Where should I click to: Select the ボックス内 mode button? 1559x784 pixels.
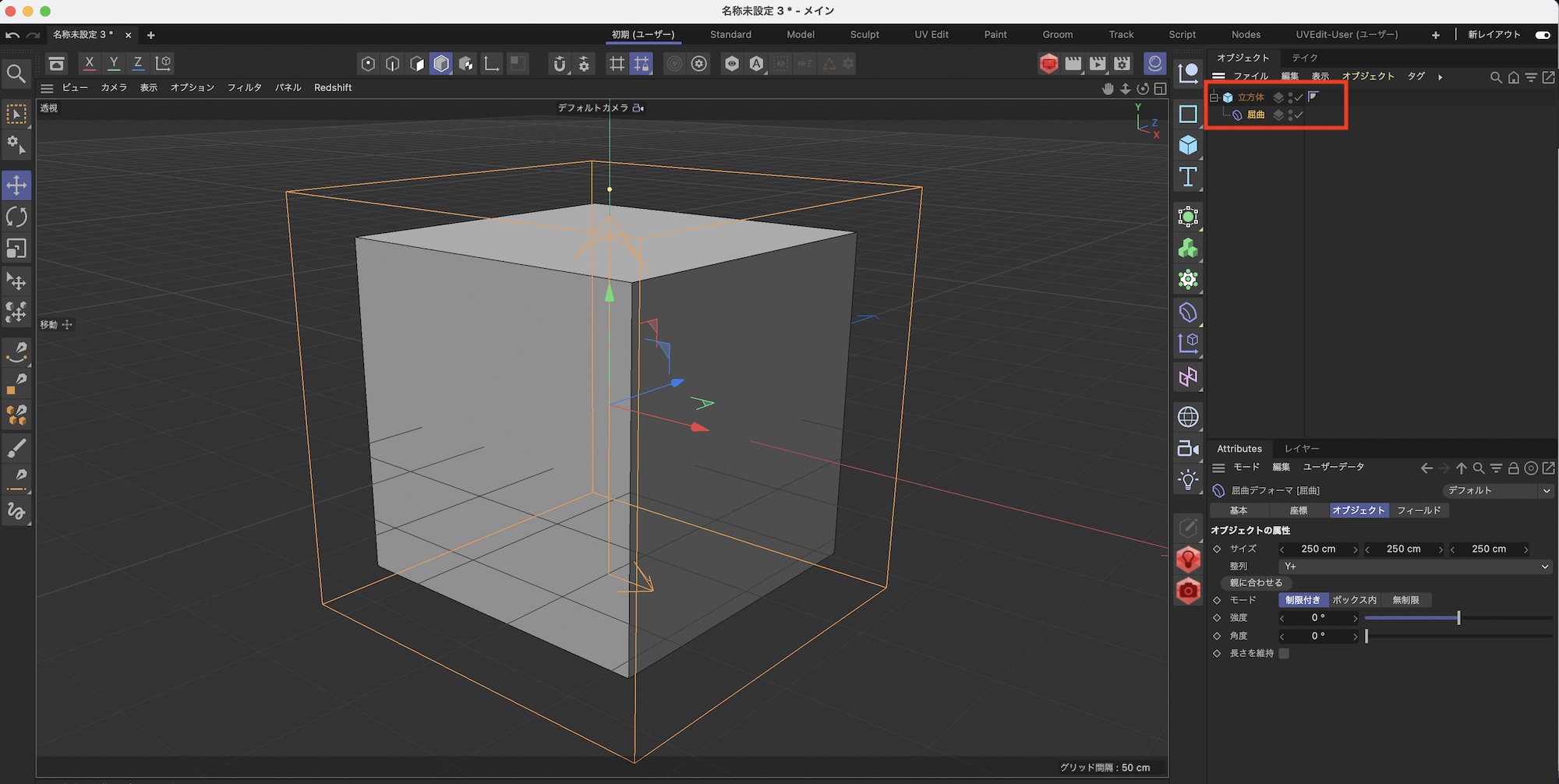pos(1354,600)
